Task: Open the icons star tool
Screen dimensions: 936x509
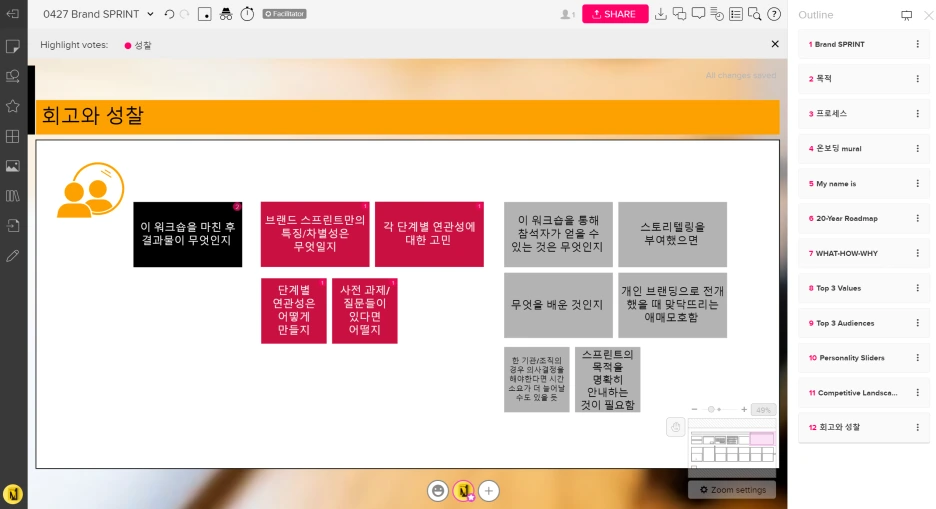Action: tap(13, 106)
